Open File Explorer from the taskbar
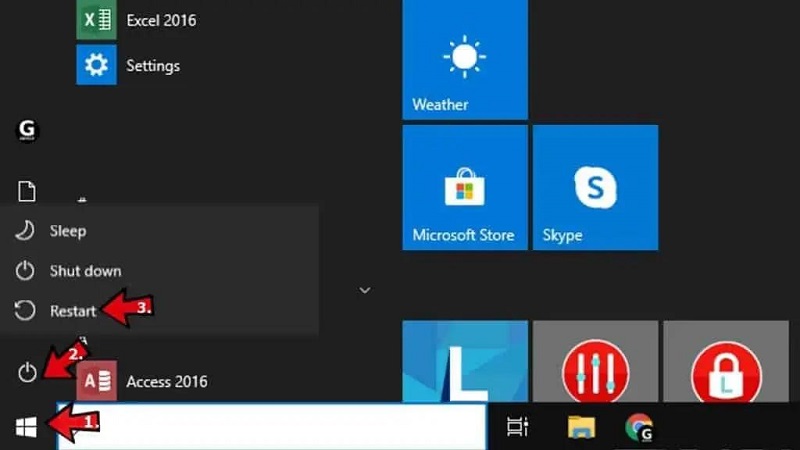 tap(581, 427)
